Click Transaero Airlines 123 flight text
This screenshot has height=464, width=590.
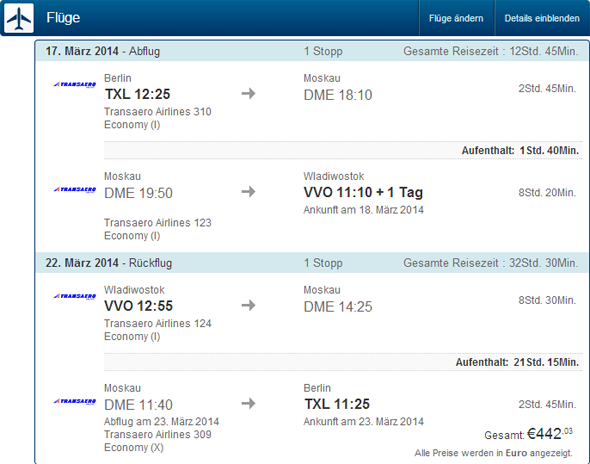click(x=158, y=223)
